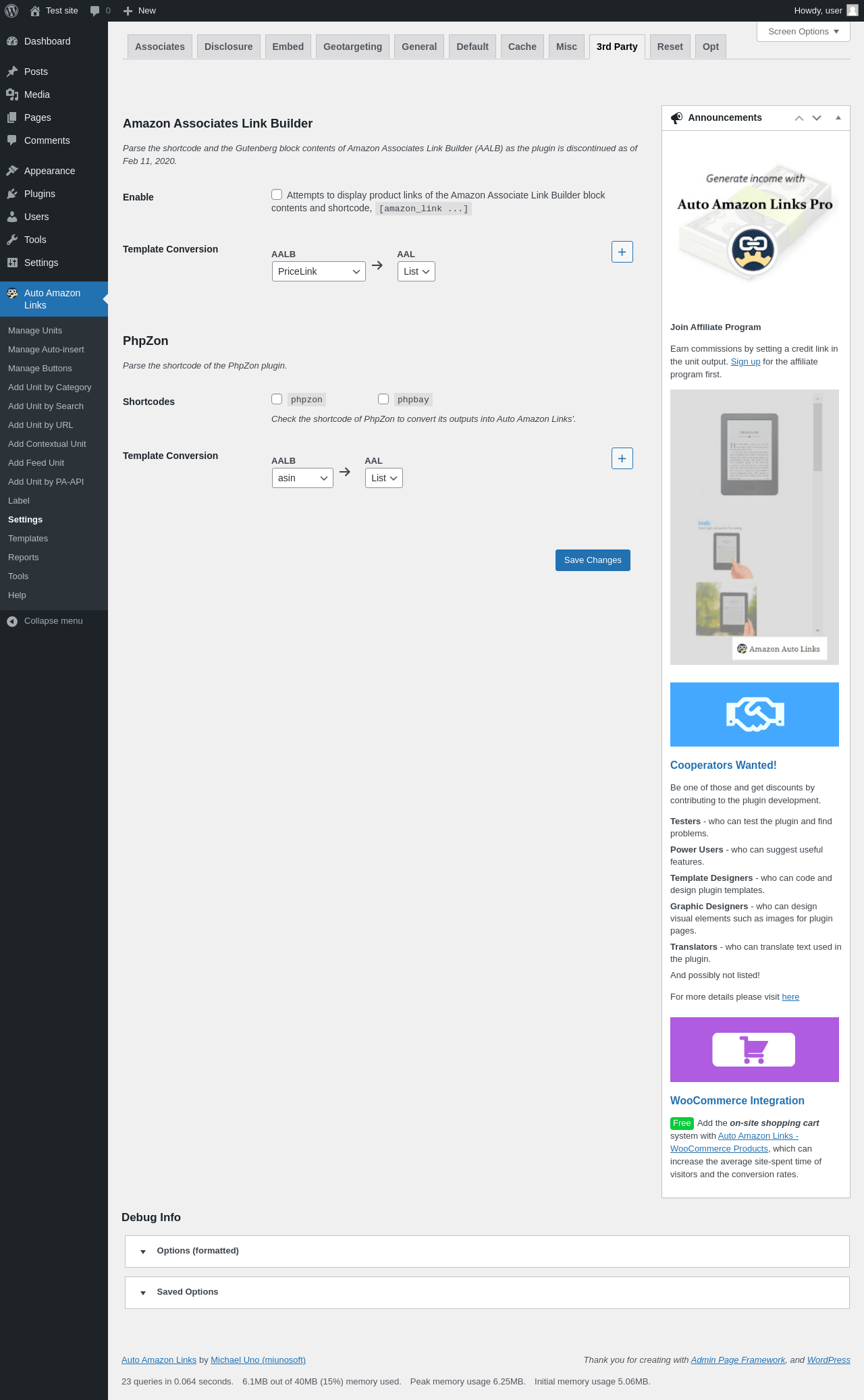The height and width of the screenshot is (1400, 864).
Task: Click the Media library icon
Action: tap(12, 95)
